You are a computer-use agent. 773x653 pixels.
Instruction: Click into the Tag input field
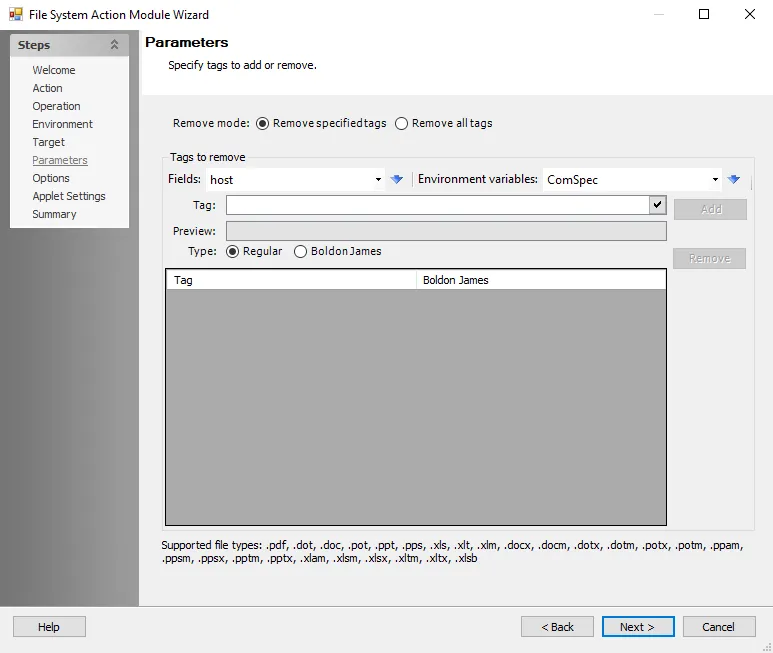[x=438, y=205]
